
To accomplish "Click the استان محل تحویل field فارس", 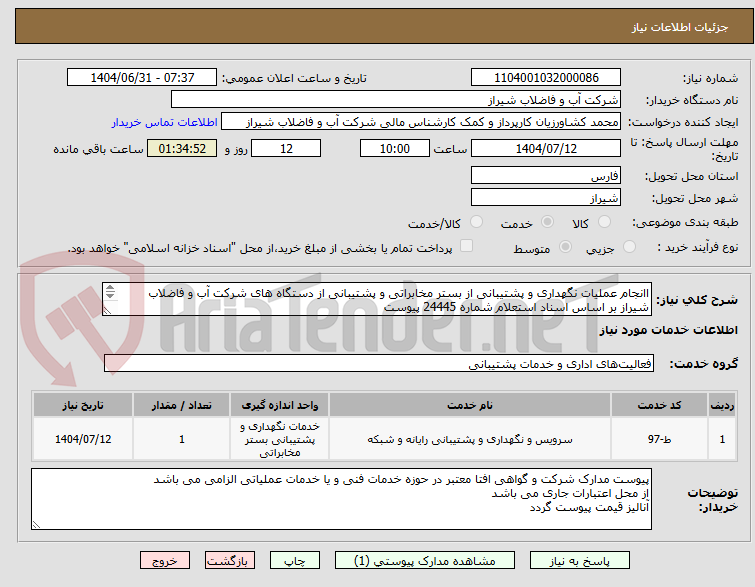I will coord(546,175).
